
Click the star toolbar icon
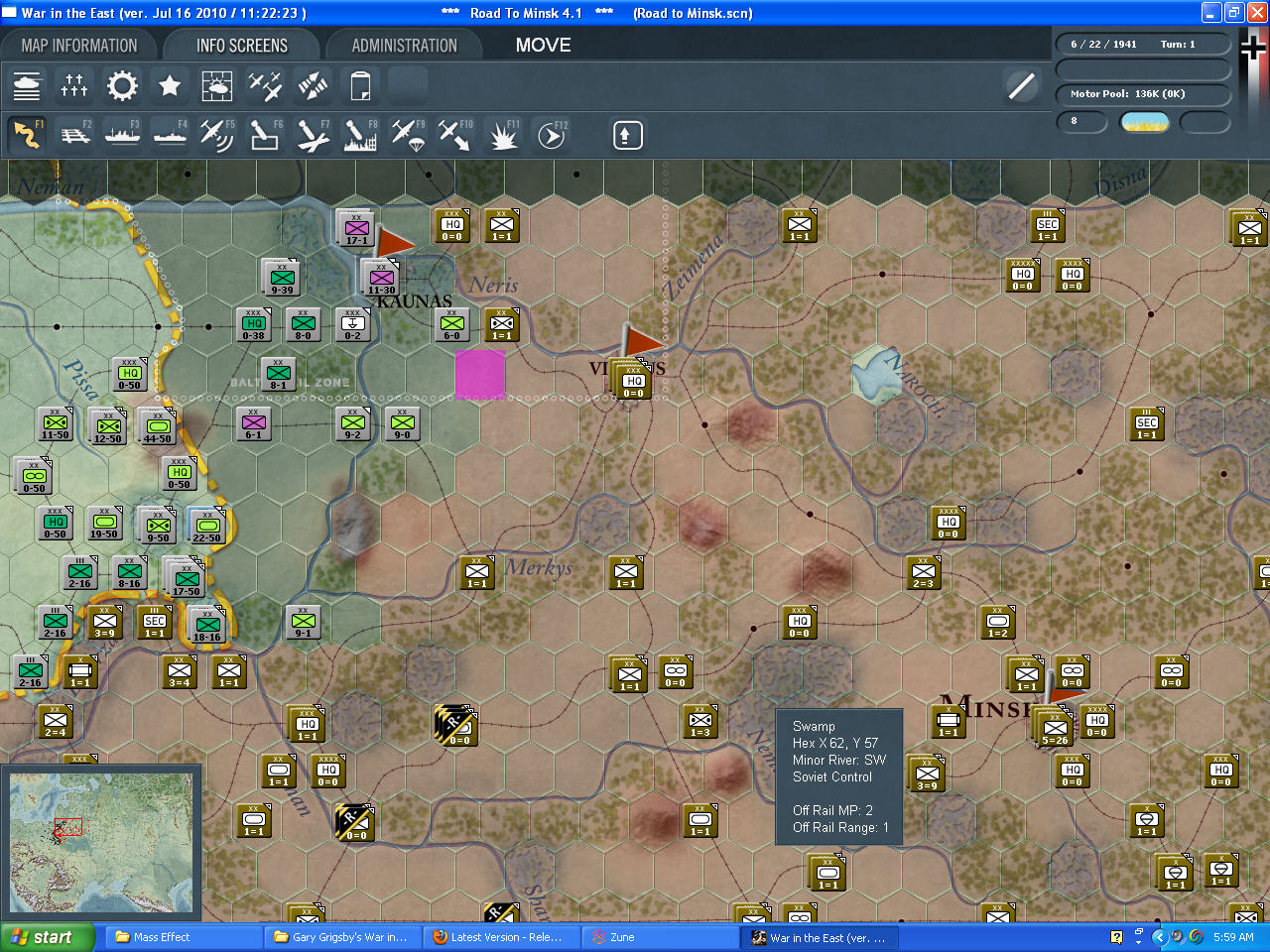[170, 86]
